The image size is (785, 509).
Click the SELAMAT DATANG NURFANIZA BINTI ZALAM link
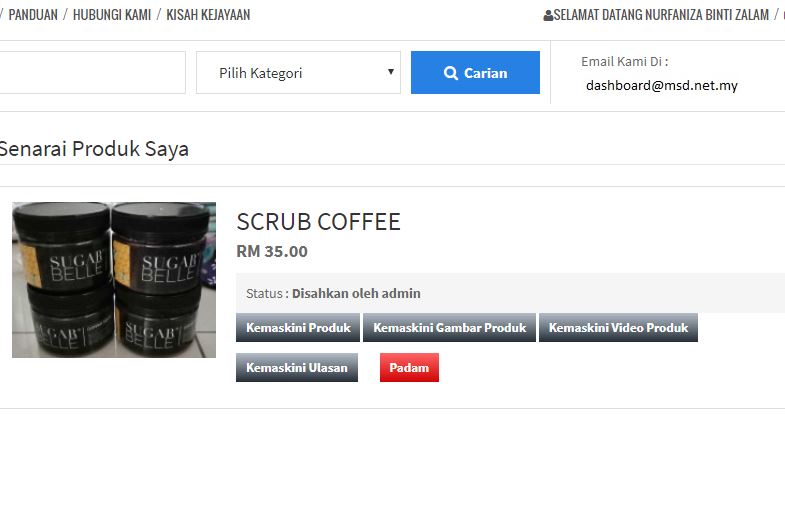pos(661,15)
